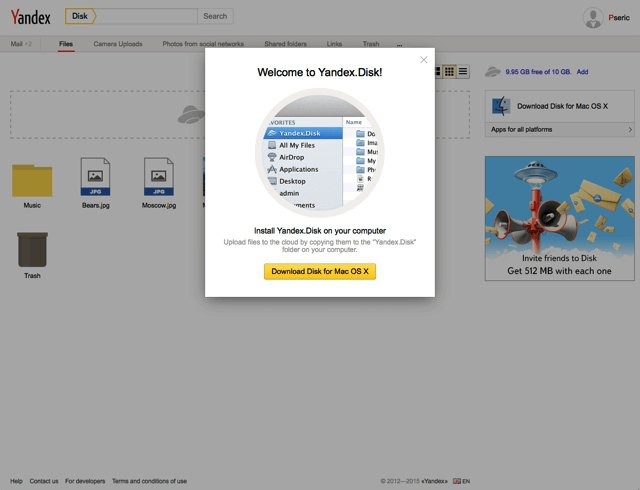Switch to Camera Uploads tab
The height and width of the screenshot is (490, 640).
(x=118, y=44)
